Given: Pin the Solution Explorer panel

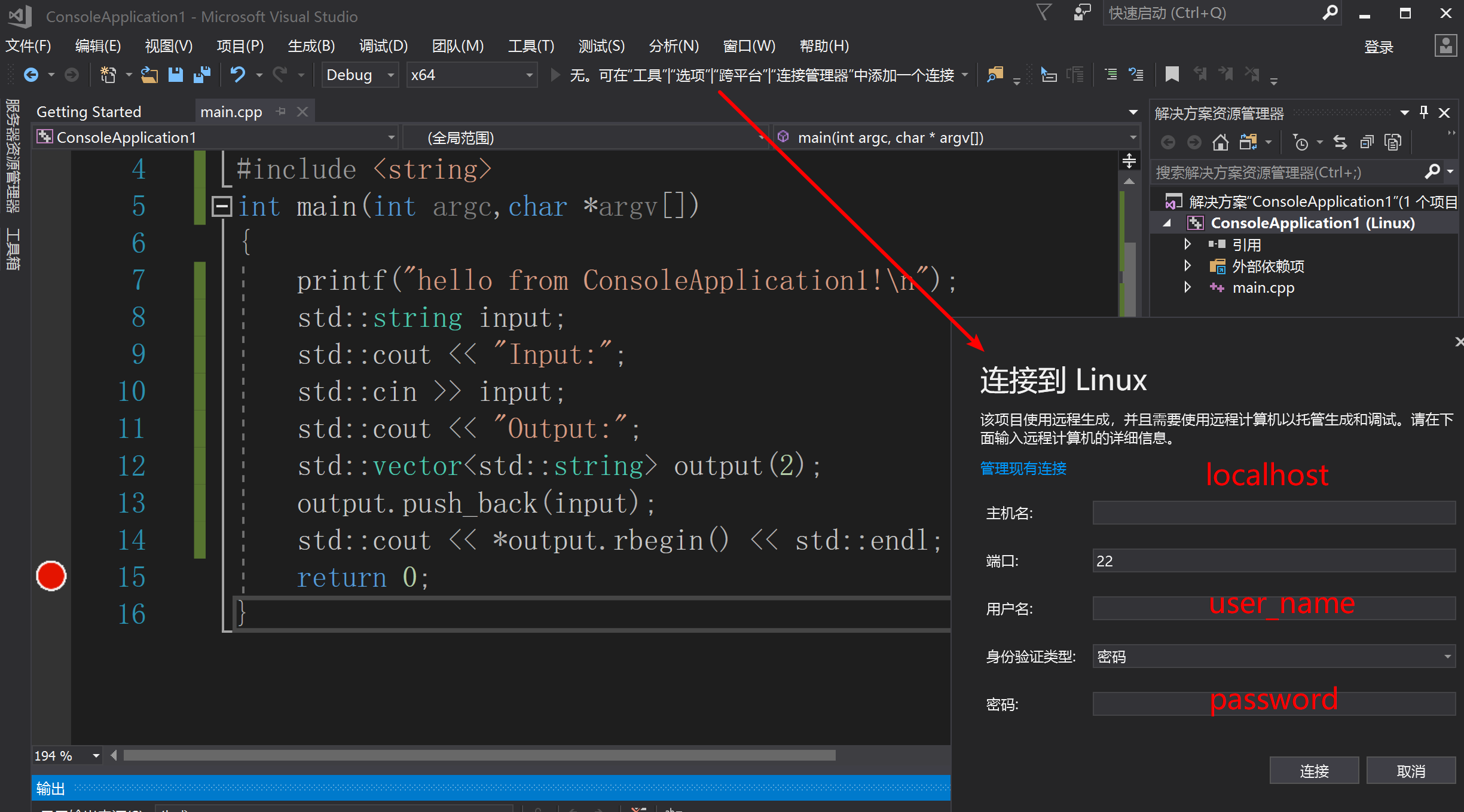Looking at the screenshot, I should pyautogui.click(x=1423, y=112).
